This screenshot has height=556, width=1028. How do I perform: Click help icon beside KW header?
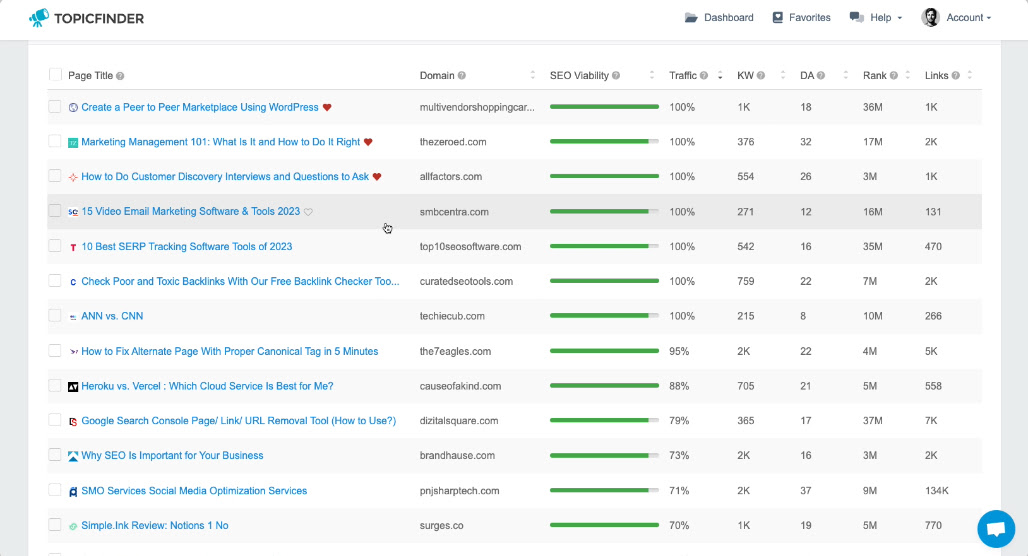761,75
